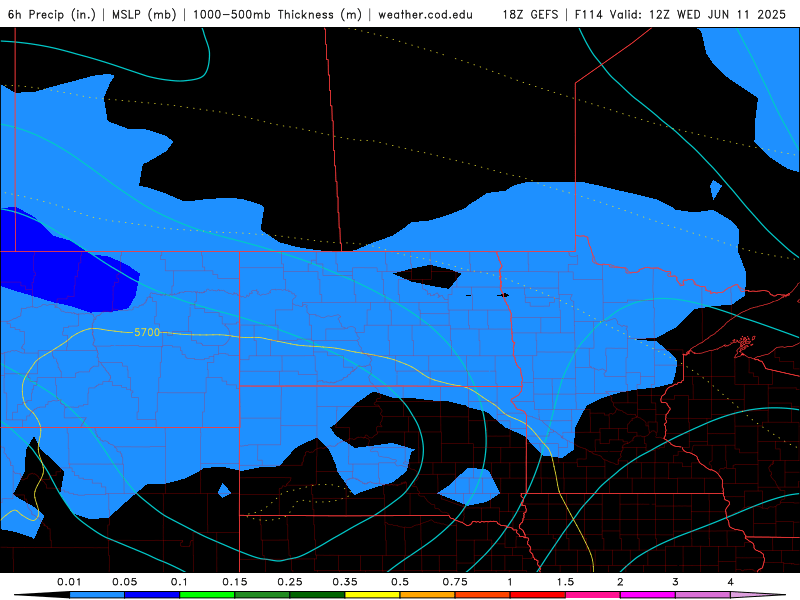Click the '1000-500mb Thickness (m)' header text
Screen dimensions: 800x600
coord(277,14)
